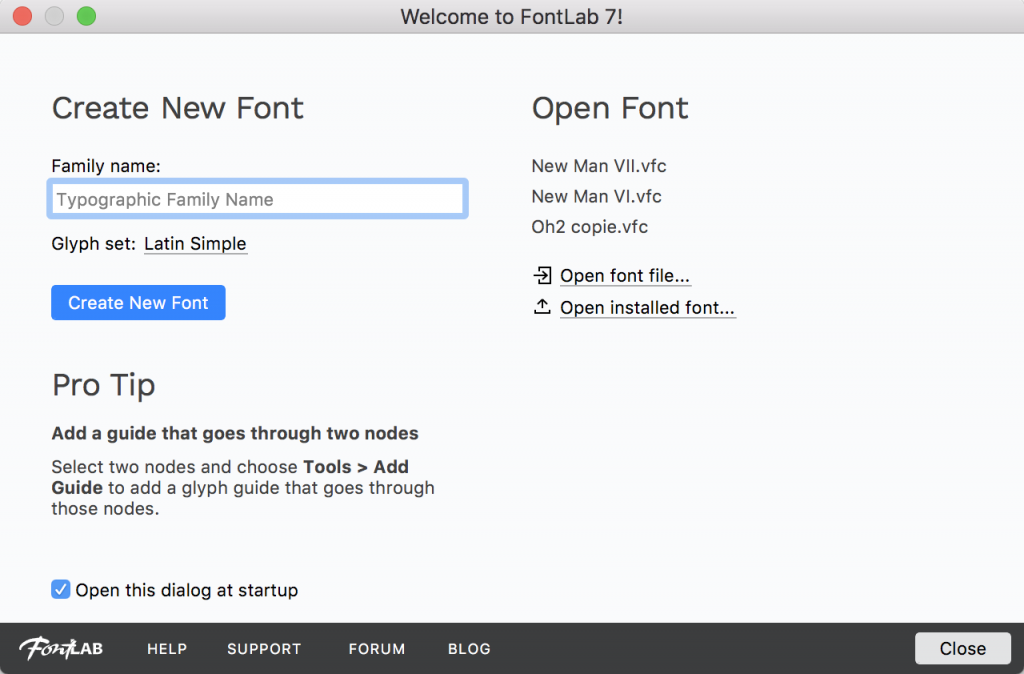1024x674 pixels.
Task: Visit the FORUM footer link
Action: [377, 649]
